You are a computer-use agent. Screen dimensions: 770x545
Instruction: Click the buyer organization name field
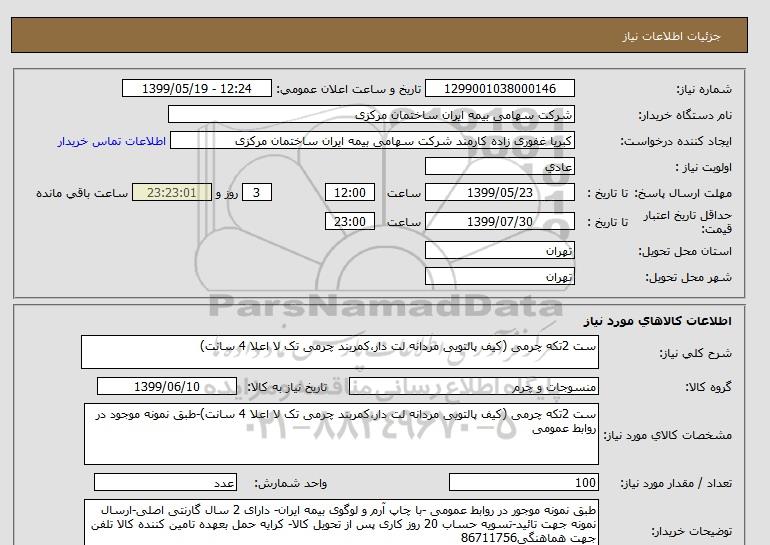click(371, 114)
